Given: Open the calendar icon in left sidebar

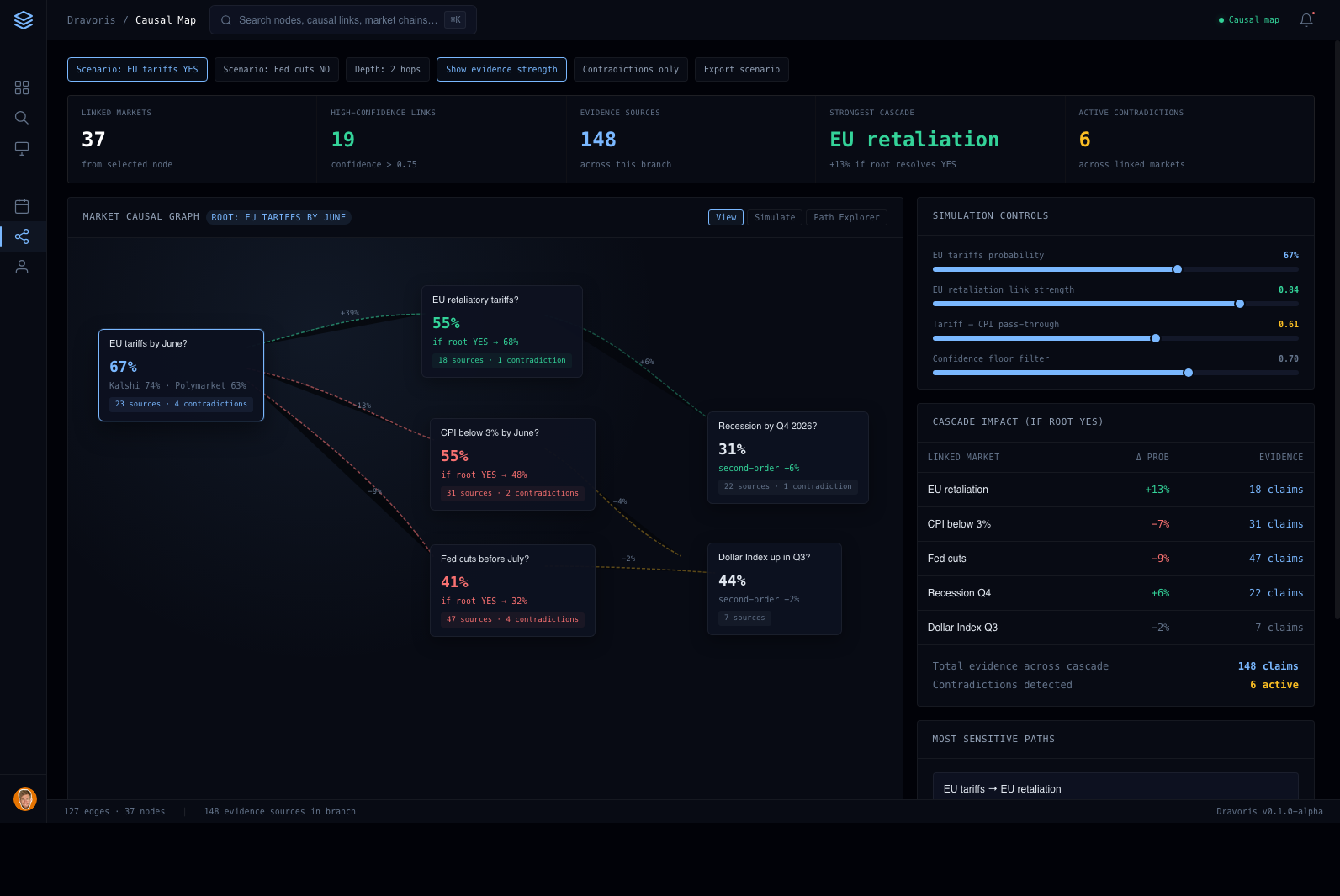Looking at the screenshot, I should 22,206.
